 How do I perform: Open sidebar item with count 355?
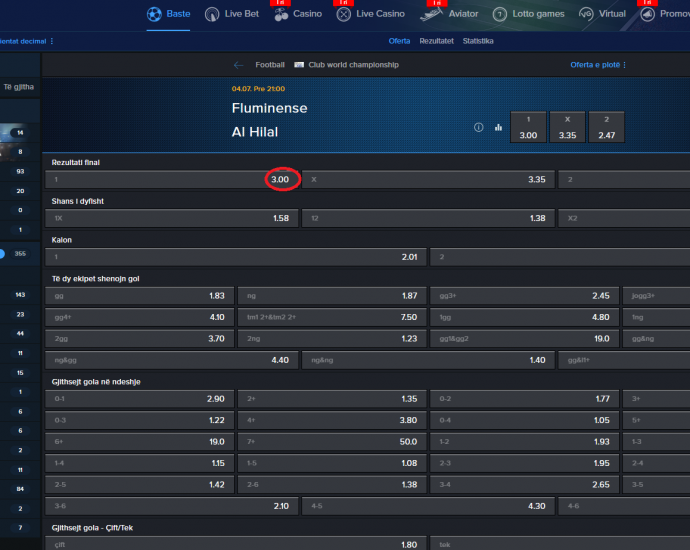20,254
